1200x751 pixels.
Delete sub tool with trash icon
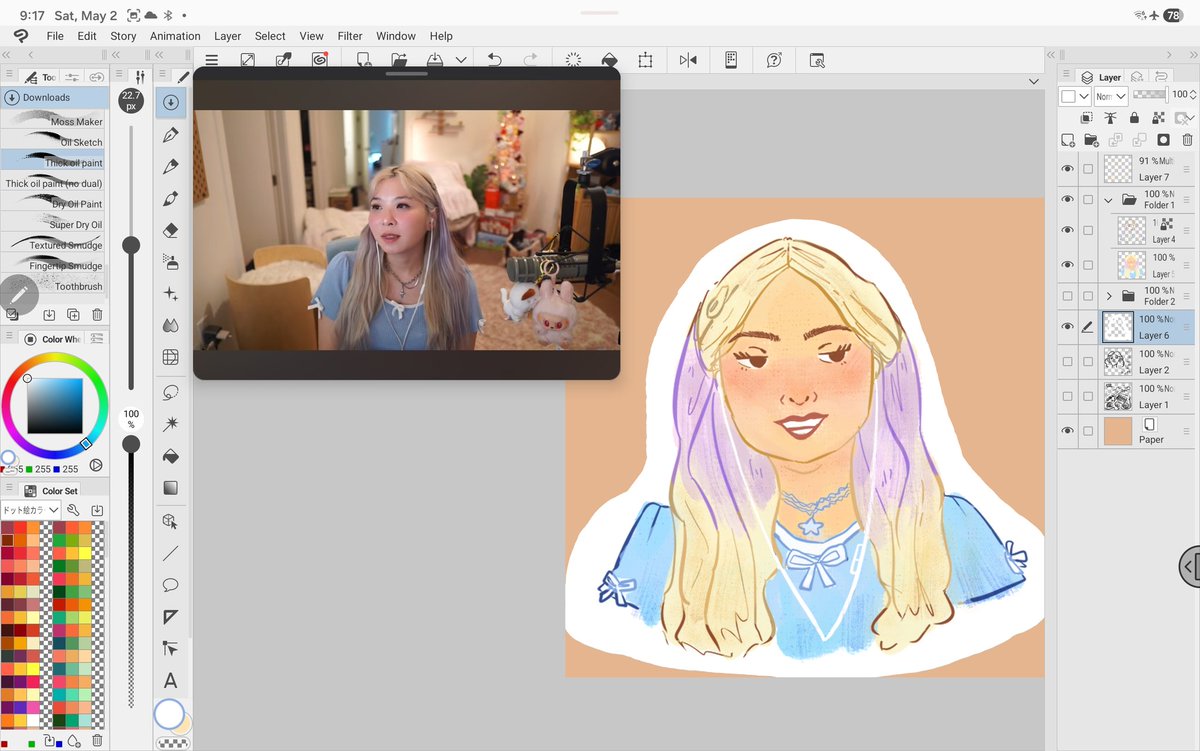(x=97, y=315)
